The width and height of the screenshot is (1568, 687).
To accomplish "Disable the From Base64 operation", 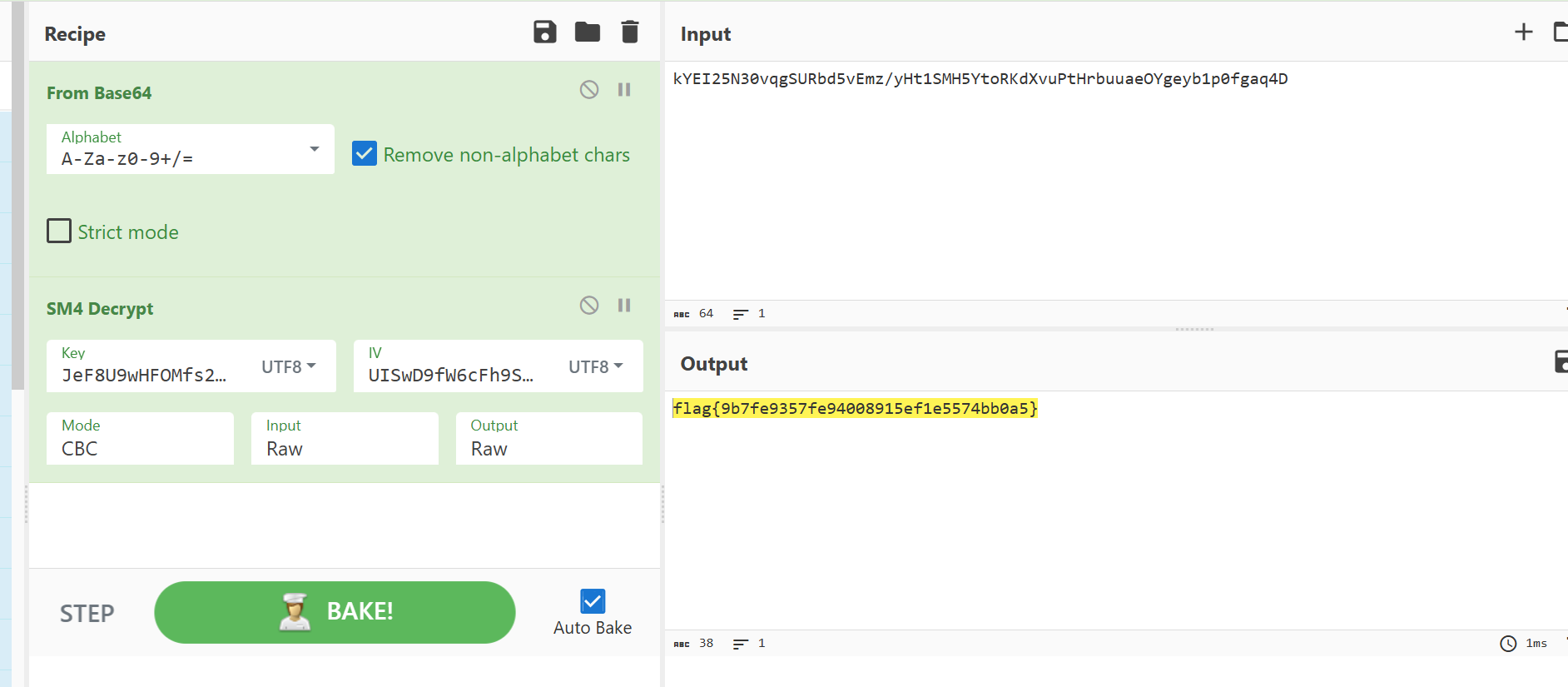I will coord(589,90).
